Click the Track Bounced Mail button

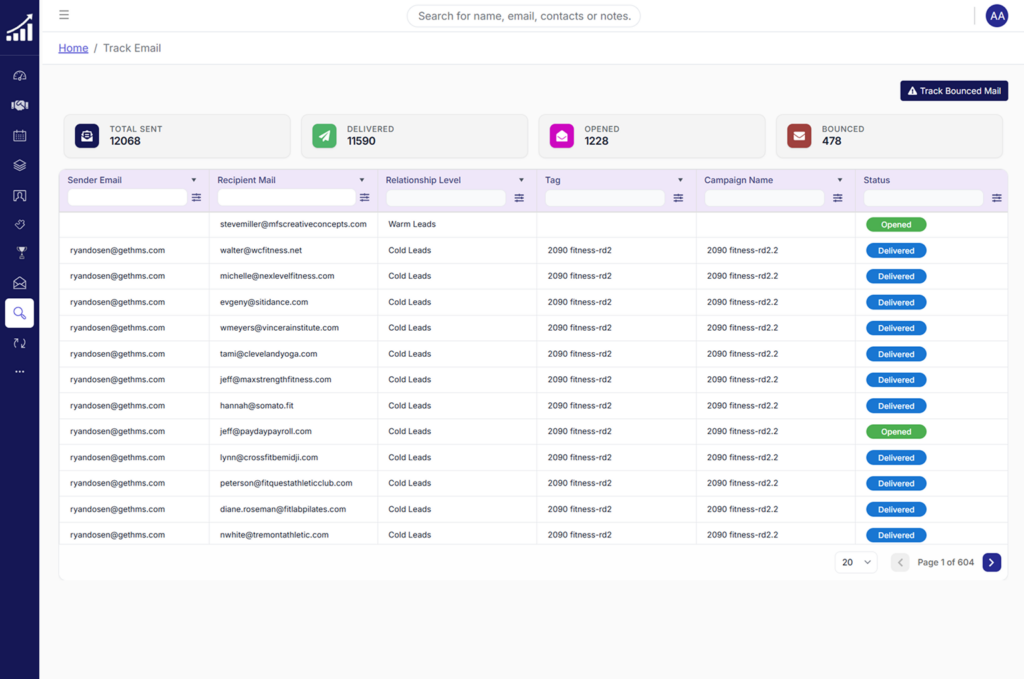953,91
